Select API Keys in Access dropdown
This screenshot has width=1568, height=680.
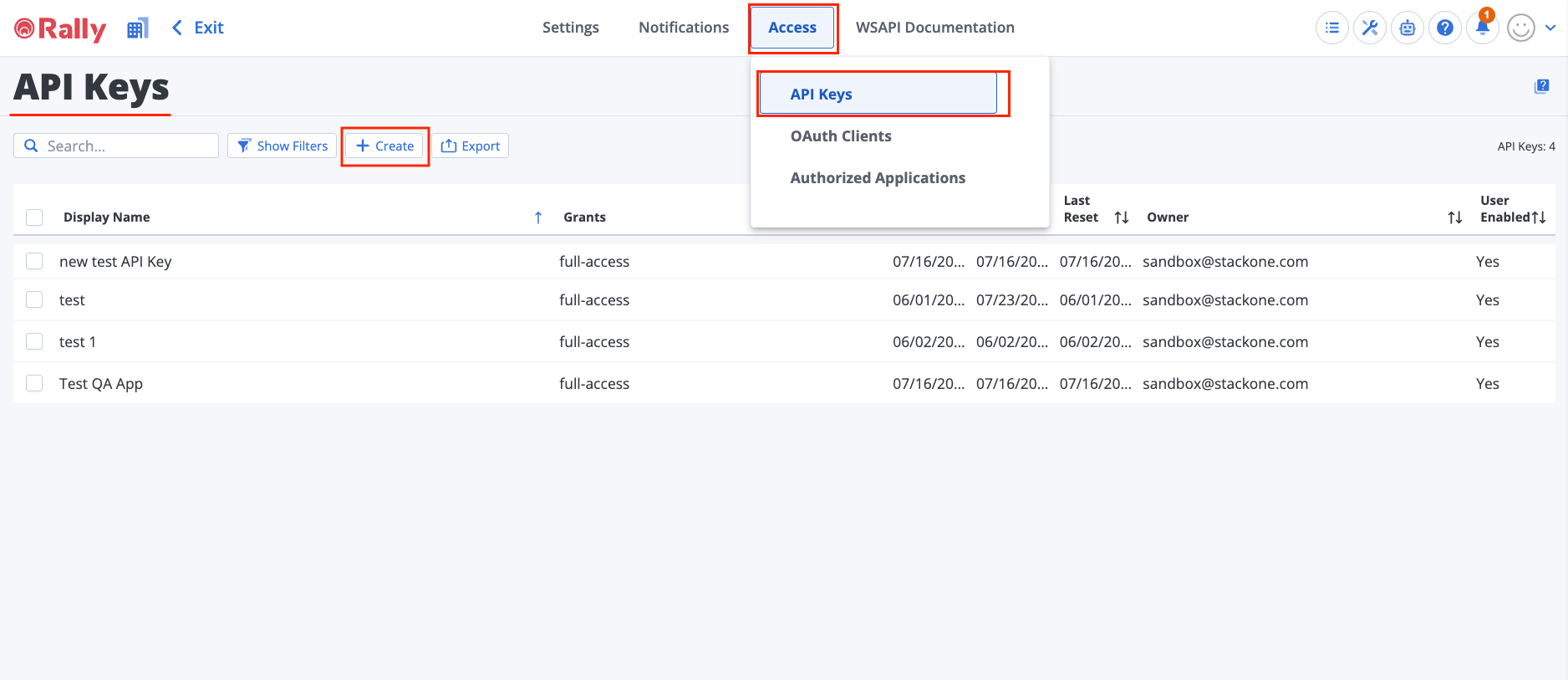click(x=878, y=94)
